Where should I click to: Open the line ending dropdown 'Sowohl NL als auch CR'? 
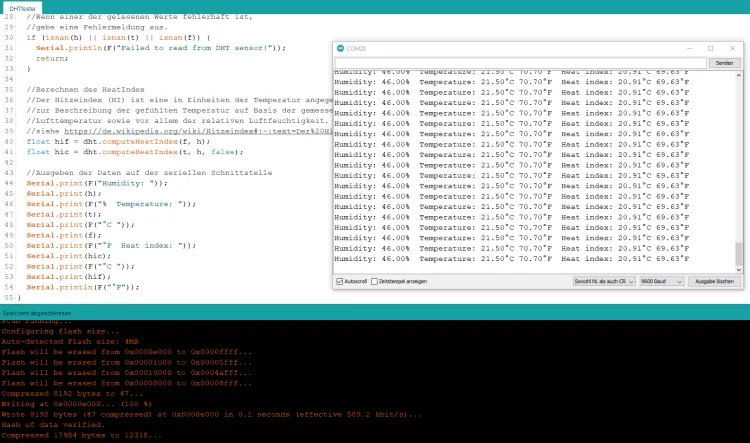click(x=603, y=282)
